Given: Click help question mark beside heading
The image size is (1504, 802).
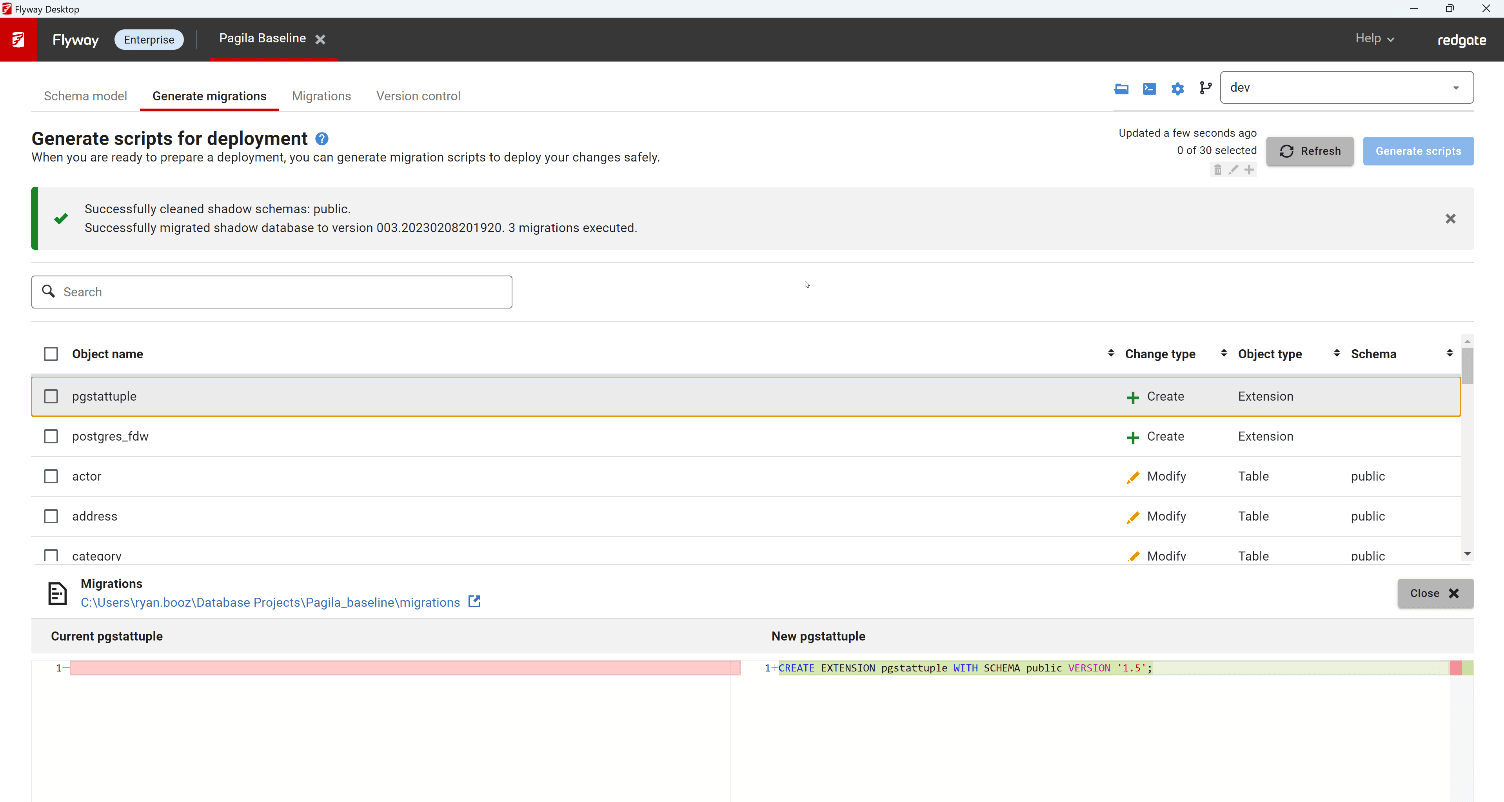Looking at the screenshot, I should [322, 139].
